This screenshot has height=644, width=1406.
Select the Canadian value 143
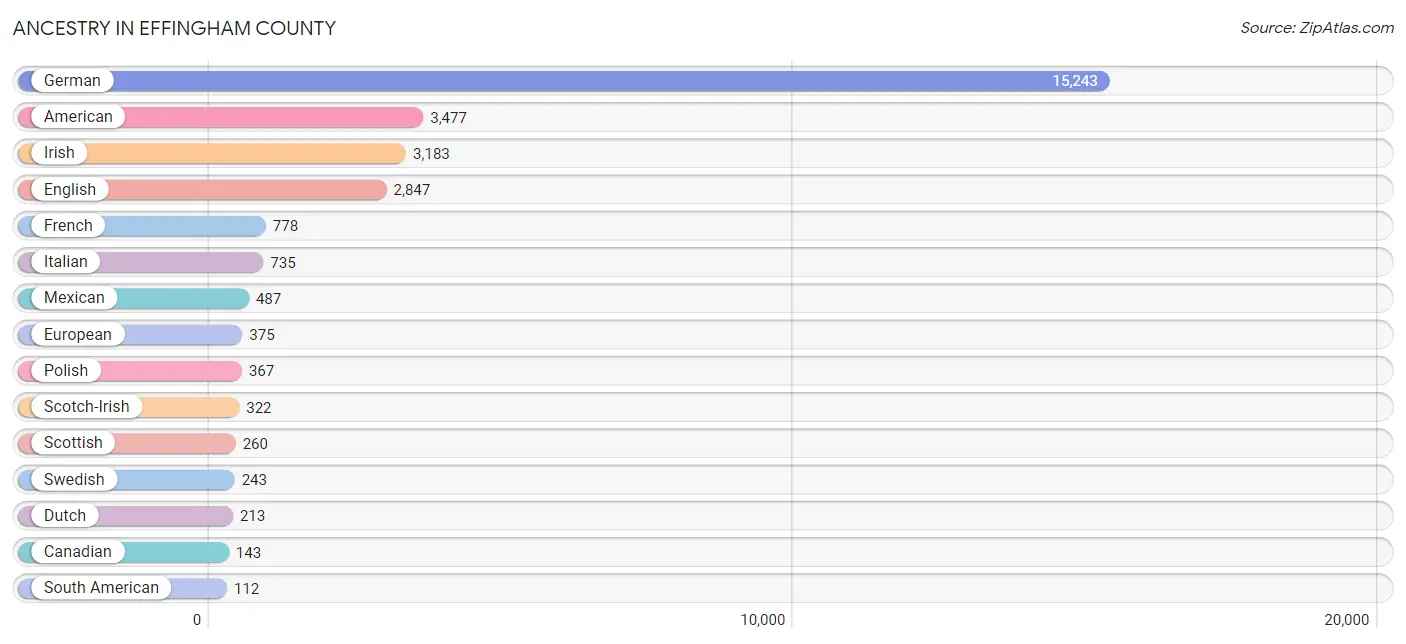click(249, 553)
